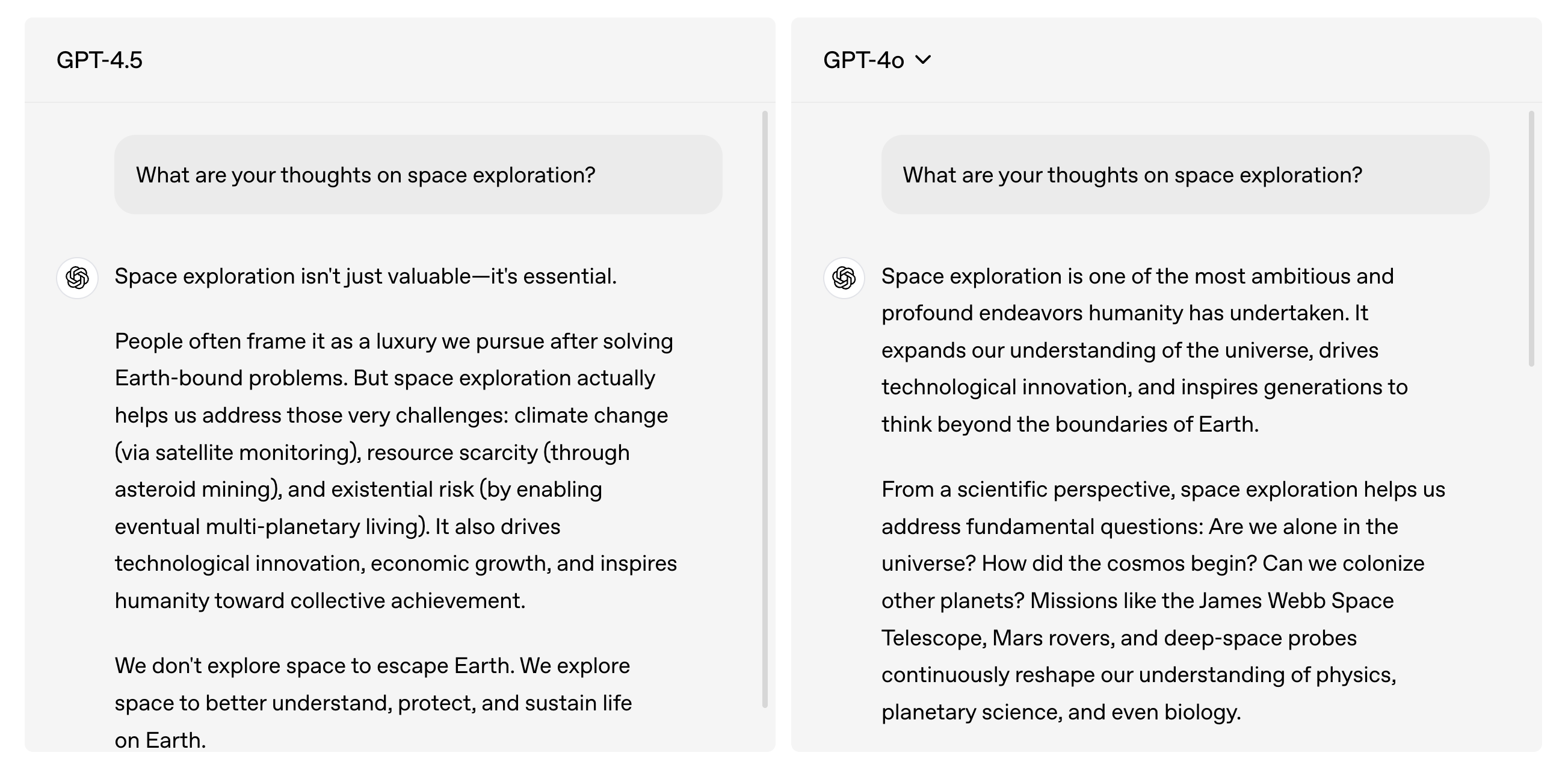Click the GPT-4.5 panel title
The width and height of the screenshot is (1568, 773).
point(99,60)
